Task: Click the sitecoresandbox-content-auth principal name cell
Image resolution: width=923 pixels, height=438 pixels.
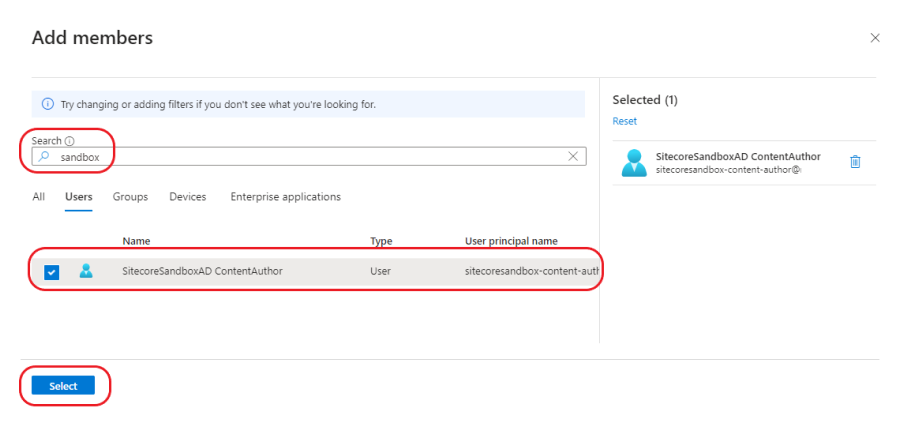Action: tap(532, 271)
